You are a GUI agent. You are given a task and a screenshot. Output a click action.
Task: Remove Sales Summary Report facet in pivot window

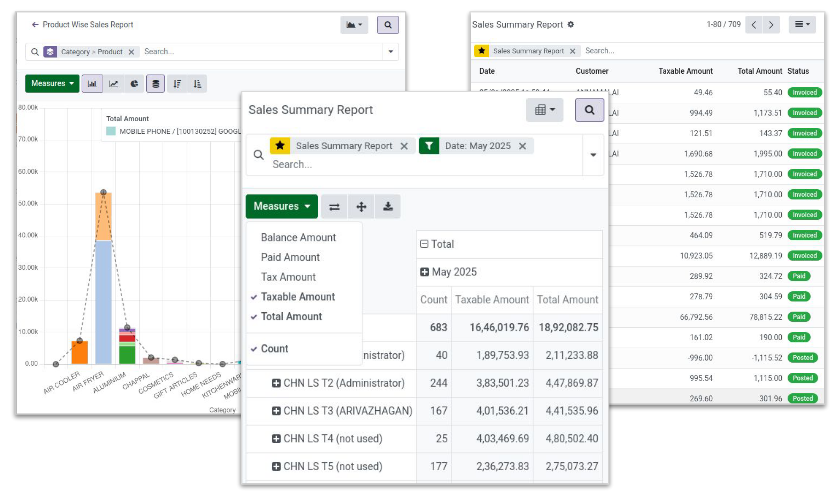point(404,146)
